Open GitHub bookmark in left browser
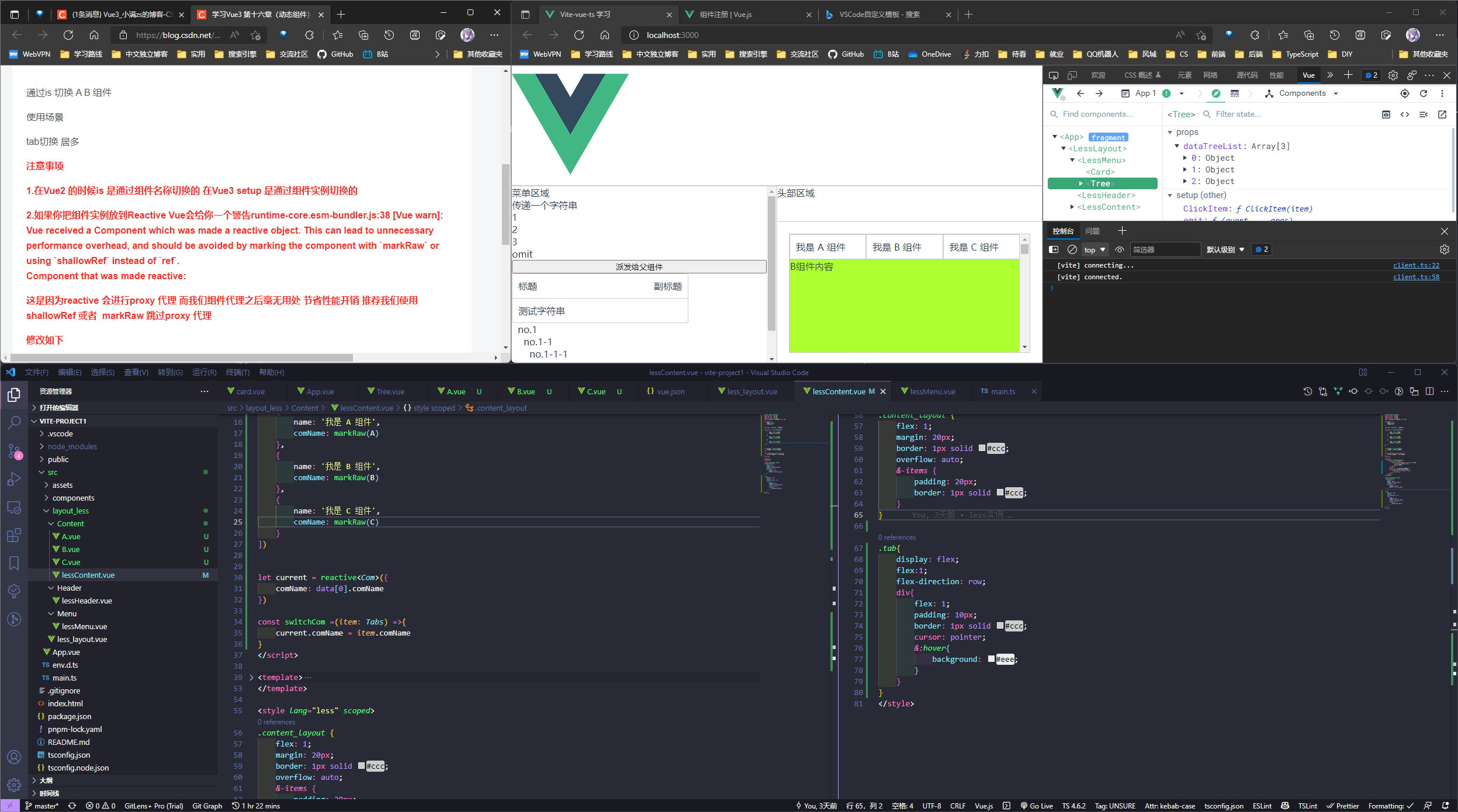 336,54
